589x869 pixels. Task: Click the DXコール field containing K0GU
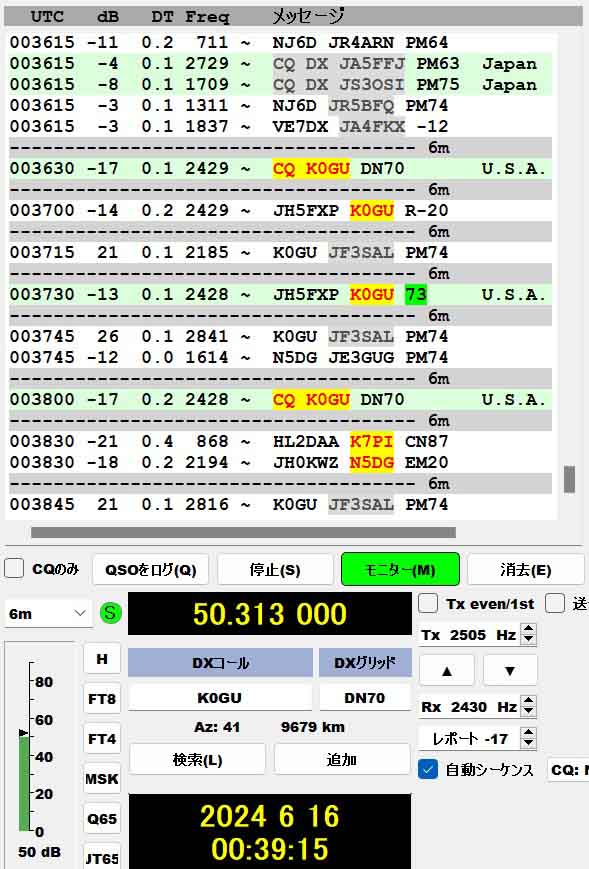(x=219, y=697)
